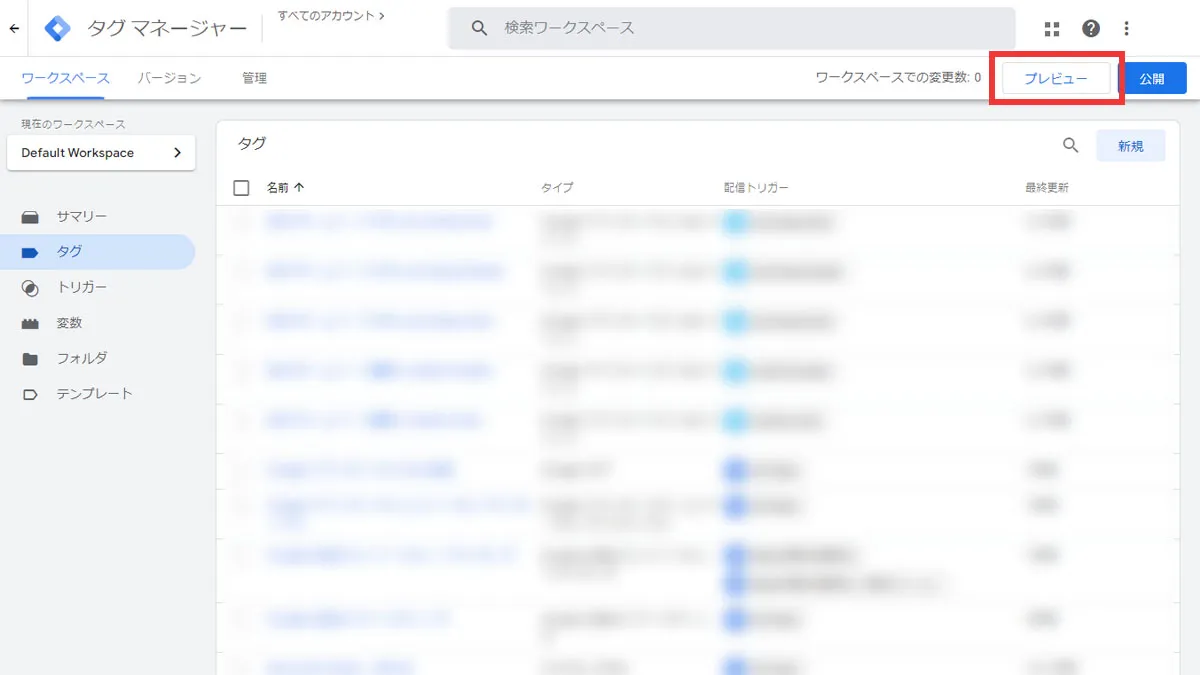Check the checkbox of the first tag row
The width and height of the screenshot is (1200, 675).
[x=242, y=222]
